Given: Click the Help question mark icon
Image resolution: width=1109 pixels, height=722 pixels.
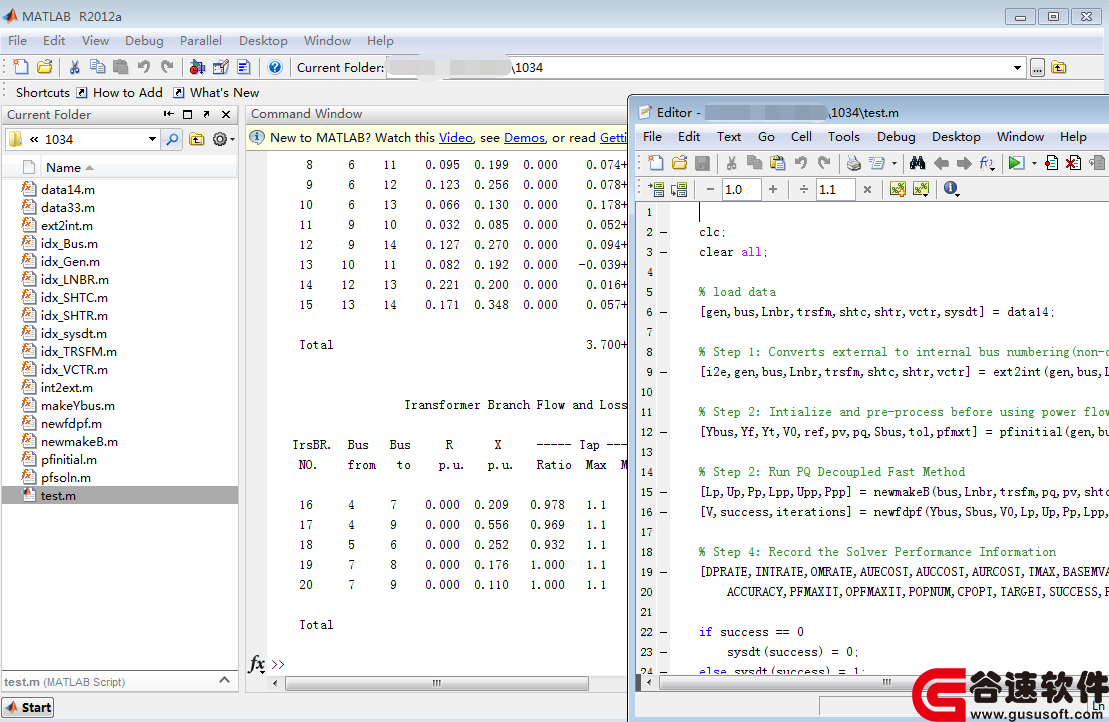Looking at the screenshot, I should 275,67.
